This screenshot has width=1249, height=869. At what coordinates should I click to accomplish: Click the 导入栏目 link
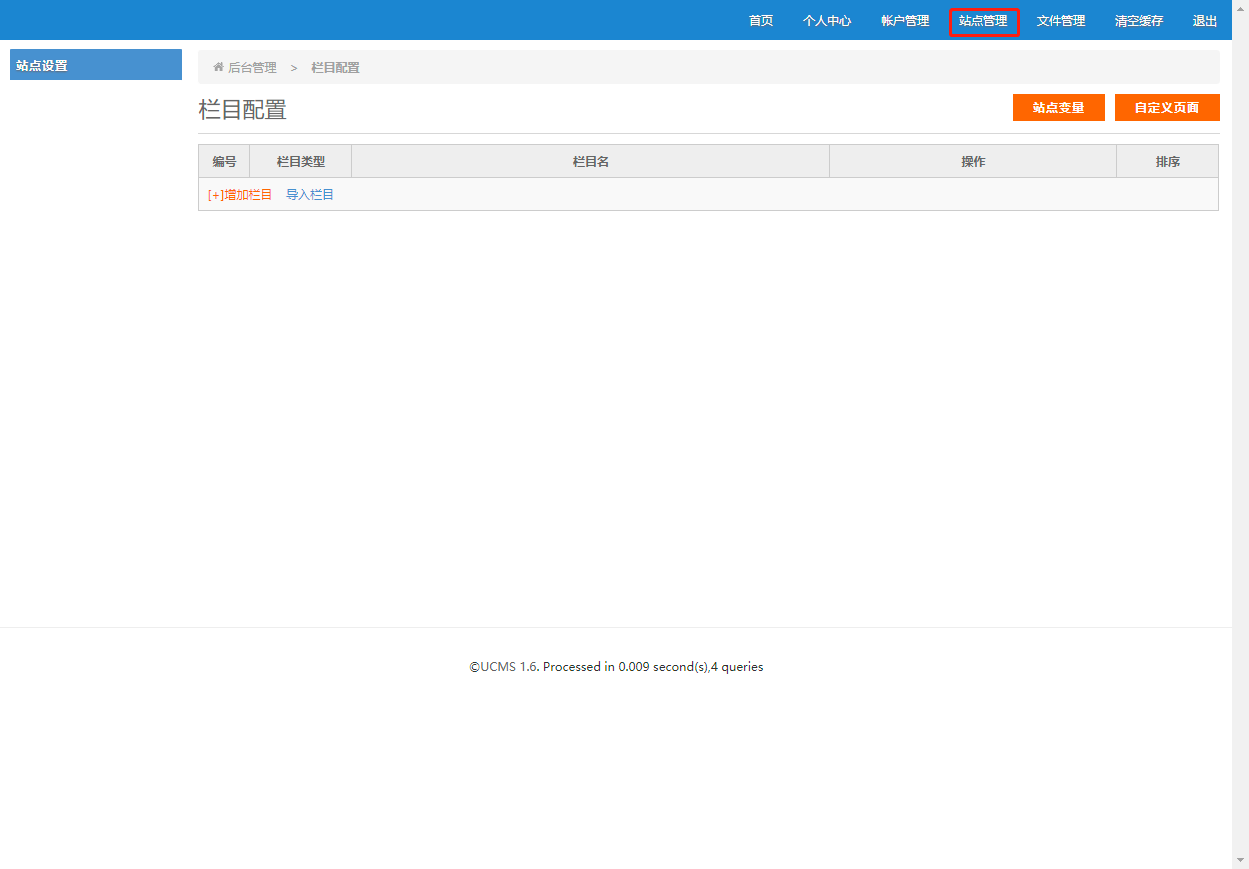tap(310, 195)
